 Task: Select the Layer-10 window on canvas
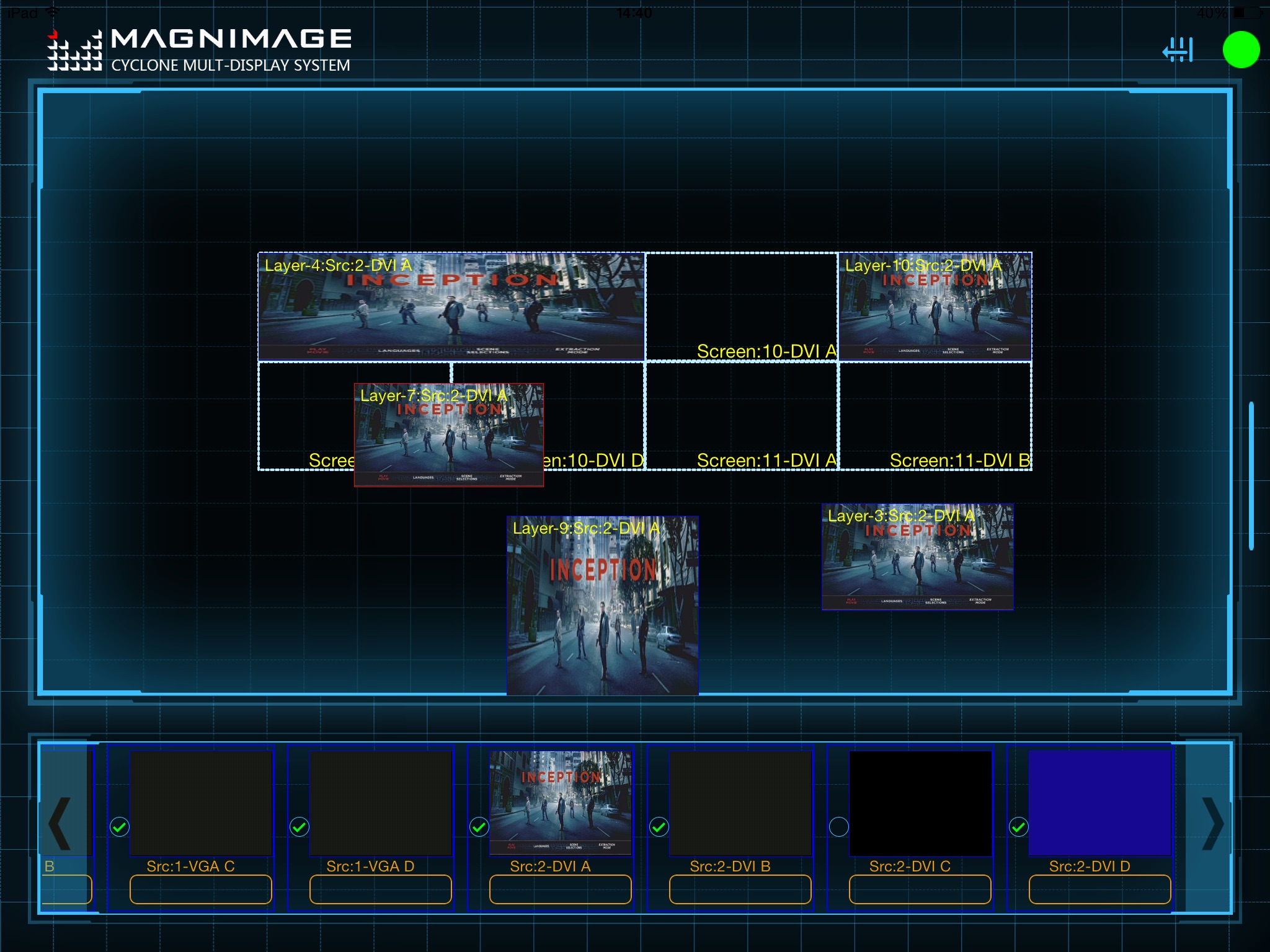tap(935, 307)
